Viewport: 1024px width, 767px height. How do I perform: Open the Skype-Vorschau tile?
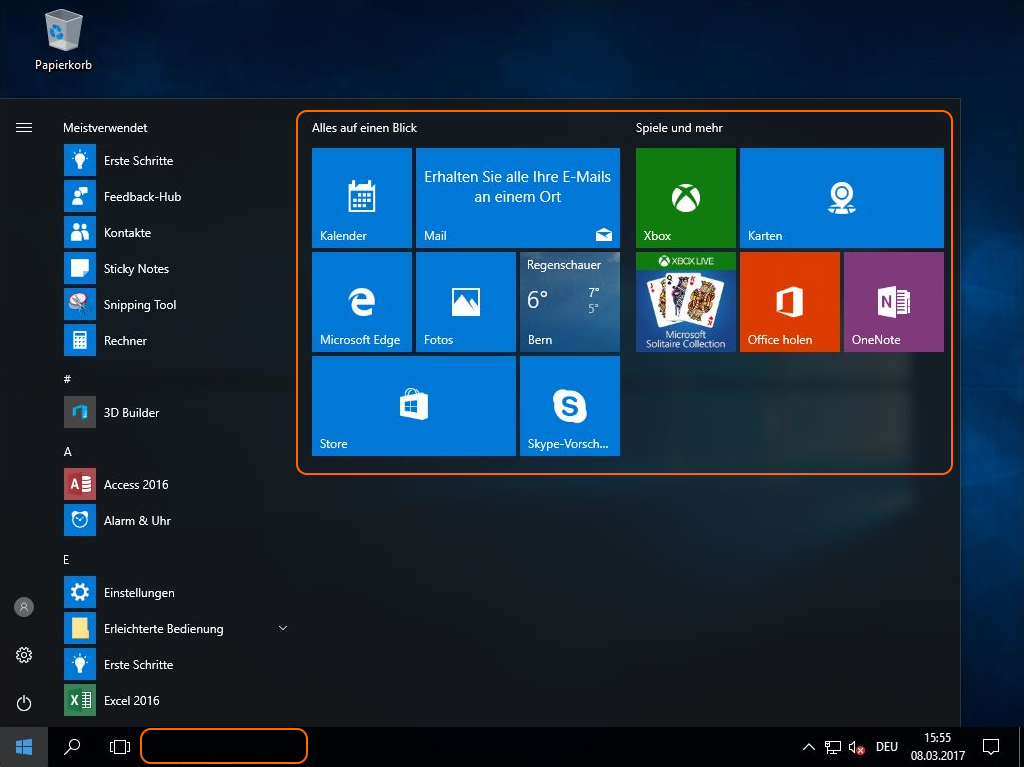point(569,406)
